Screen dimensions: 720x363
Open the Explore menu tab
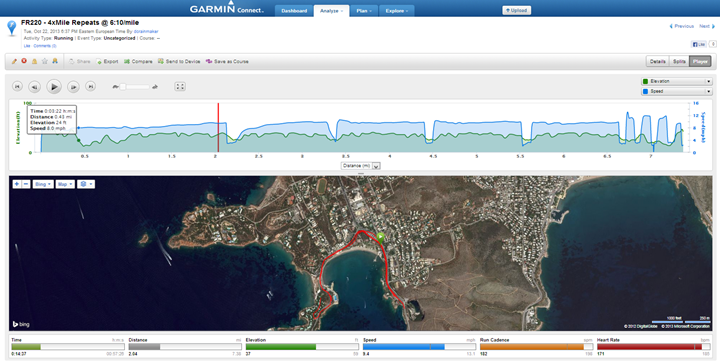397,11
